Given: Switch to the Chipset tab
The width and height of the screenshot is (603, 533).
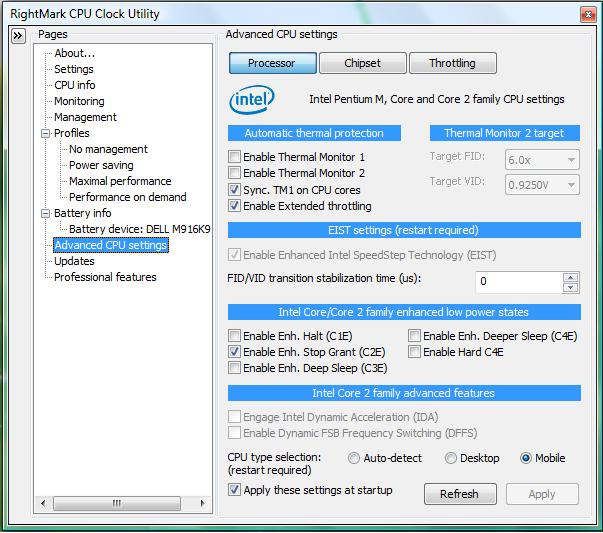Looking at the screenshot, I should pyautogui.click(x=363, y=63).
